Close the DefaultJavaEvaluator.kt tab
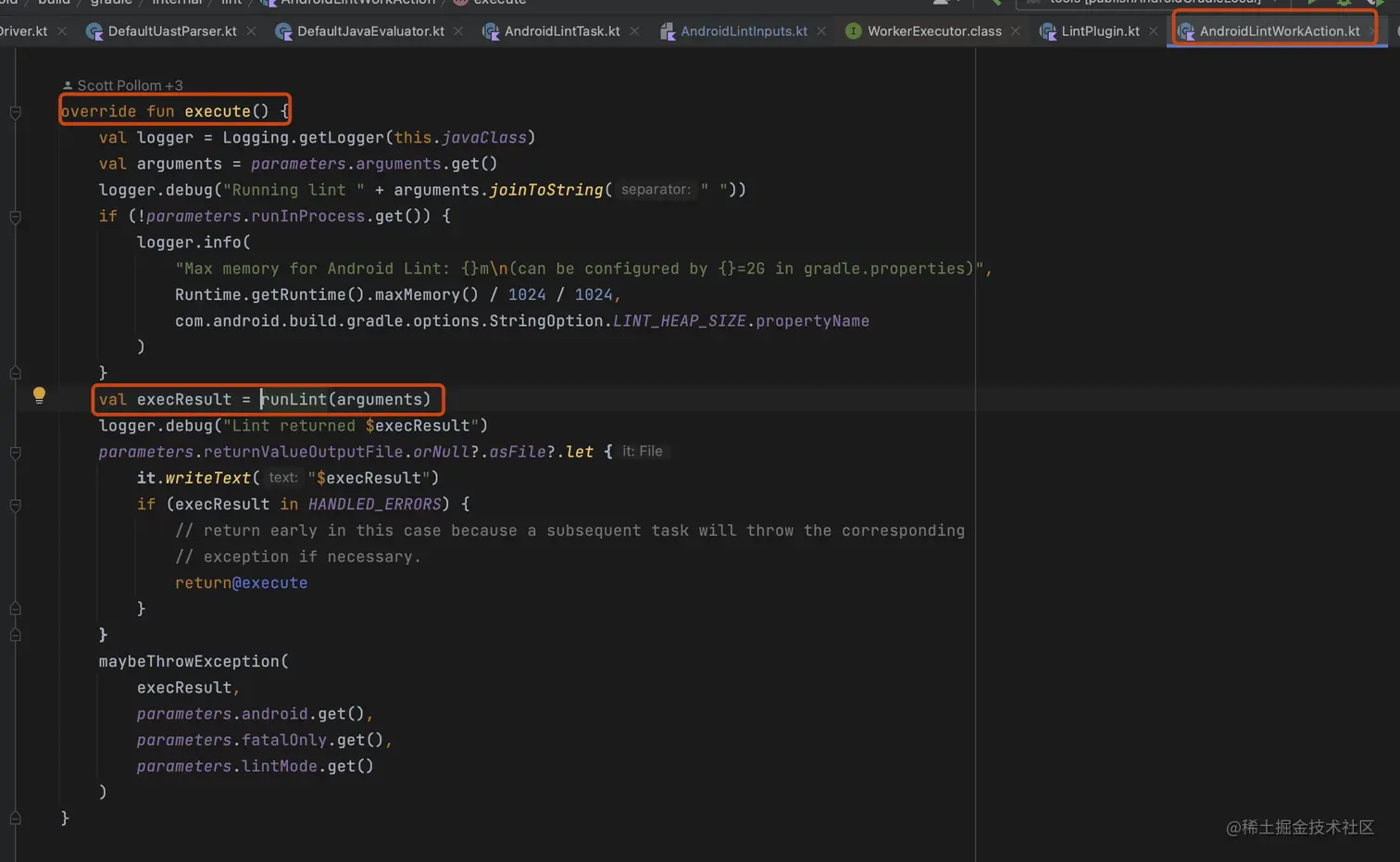 point(458,31)
